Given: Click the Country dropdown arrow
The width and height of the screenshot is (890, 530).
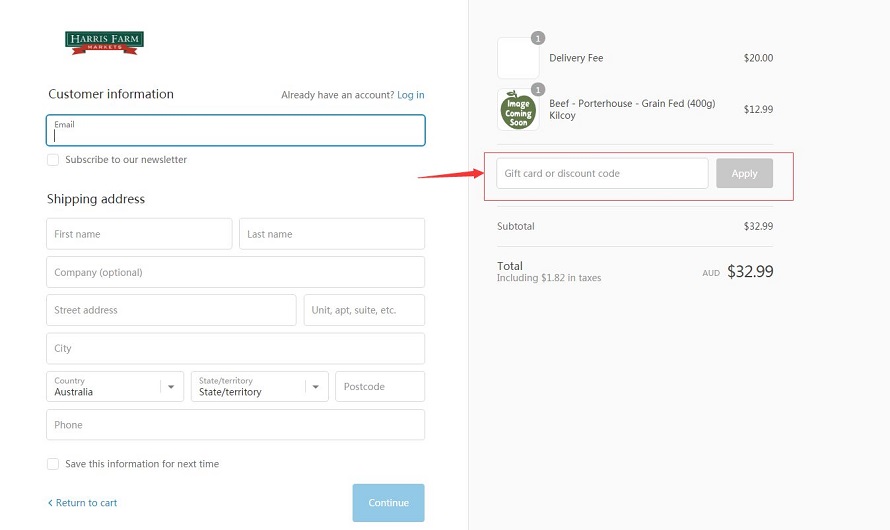Looking at the screenshot, I should tap(171, 387).
